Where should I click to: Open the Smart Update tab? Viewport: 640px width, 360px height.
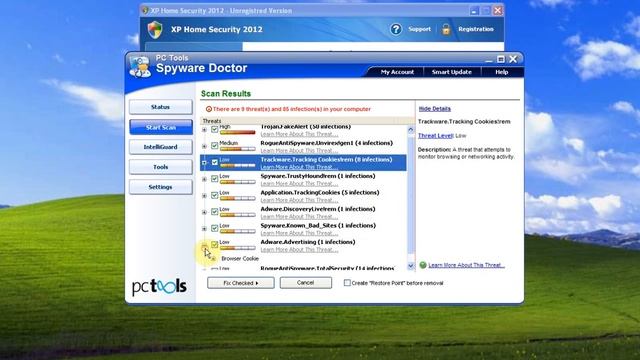click(452, 72)
